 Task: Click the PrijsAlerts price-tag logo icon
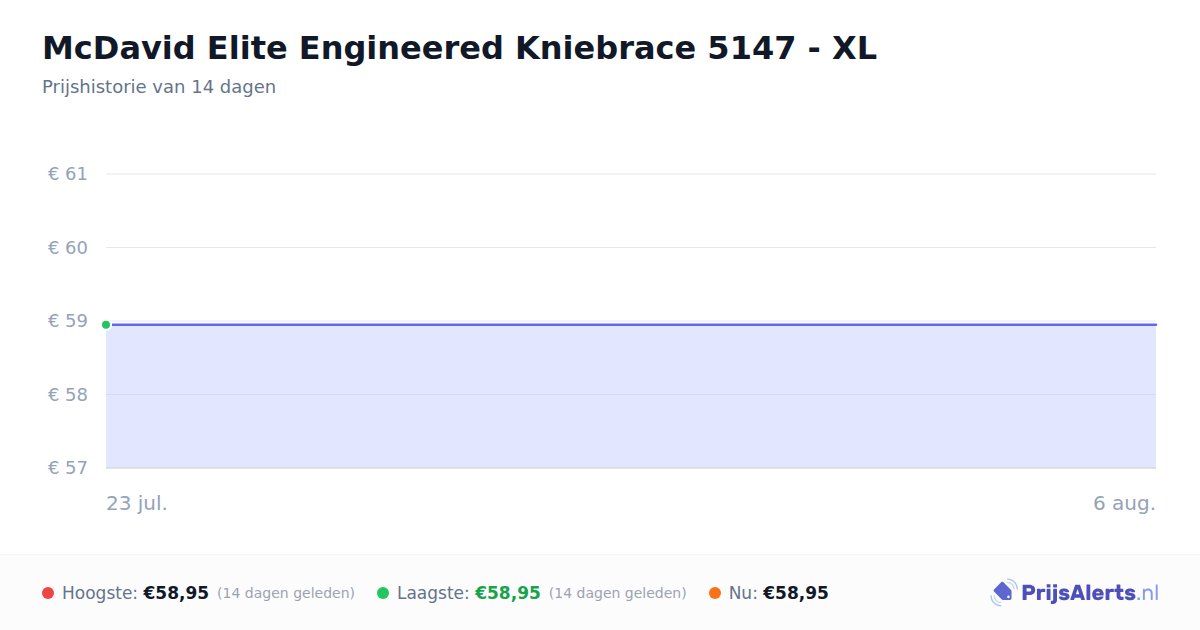point(1003,593)
